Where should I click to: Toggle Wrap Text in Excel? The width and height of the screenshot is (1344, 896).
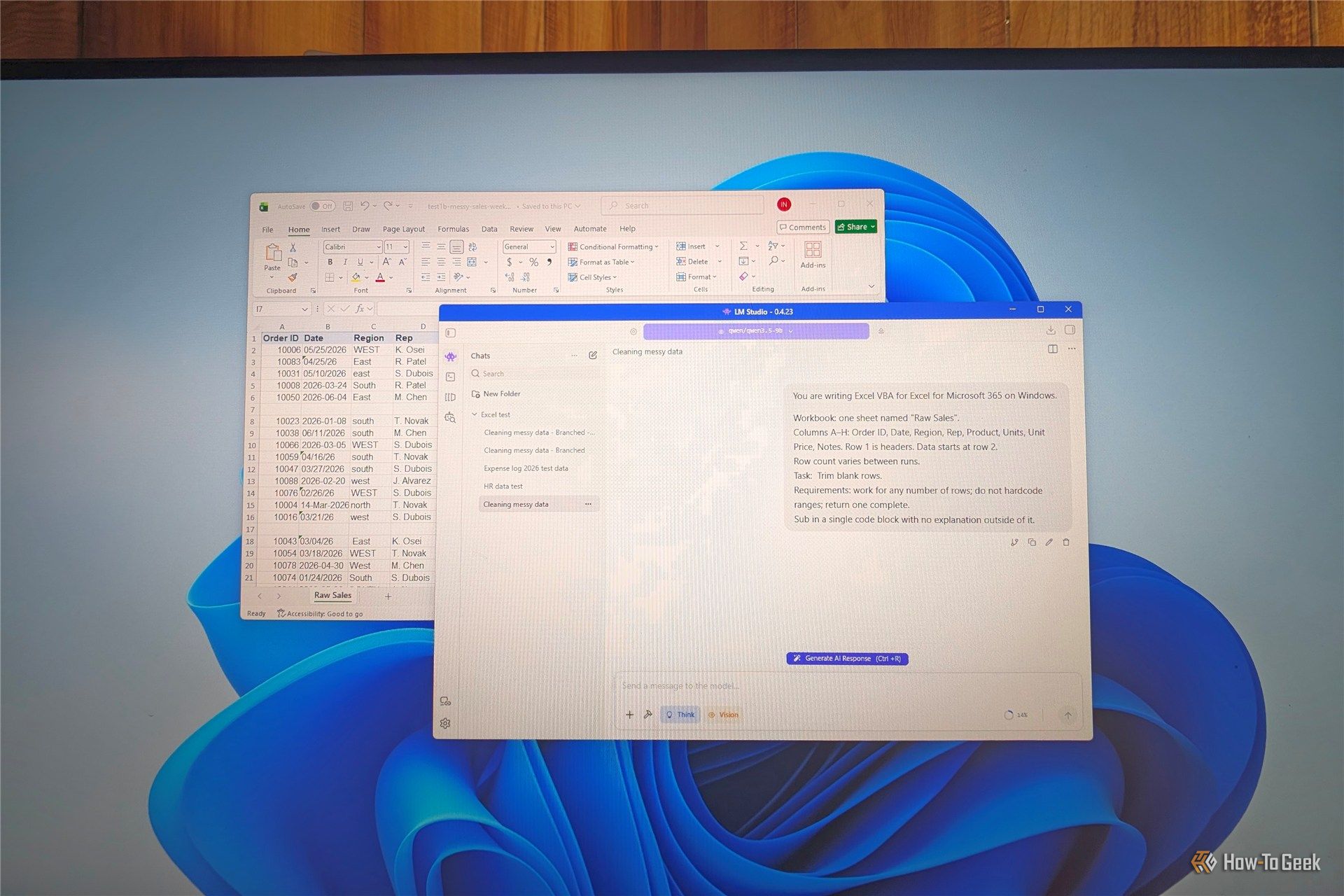point(472,246)
